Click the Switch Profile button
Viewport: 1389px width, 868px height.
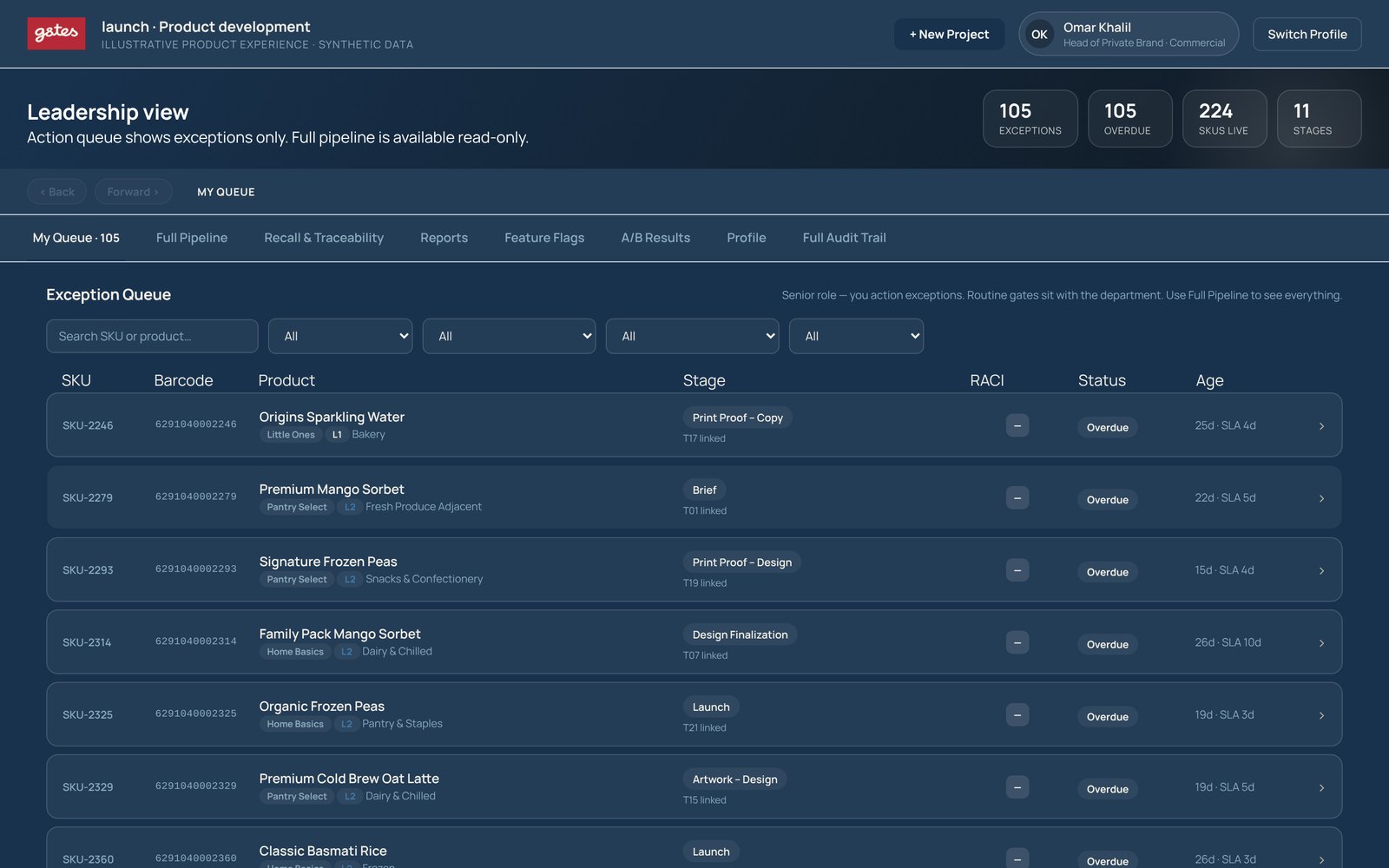pyautogui.click(x=1307, y=35)
